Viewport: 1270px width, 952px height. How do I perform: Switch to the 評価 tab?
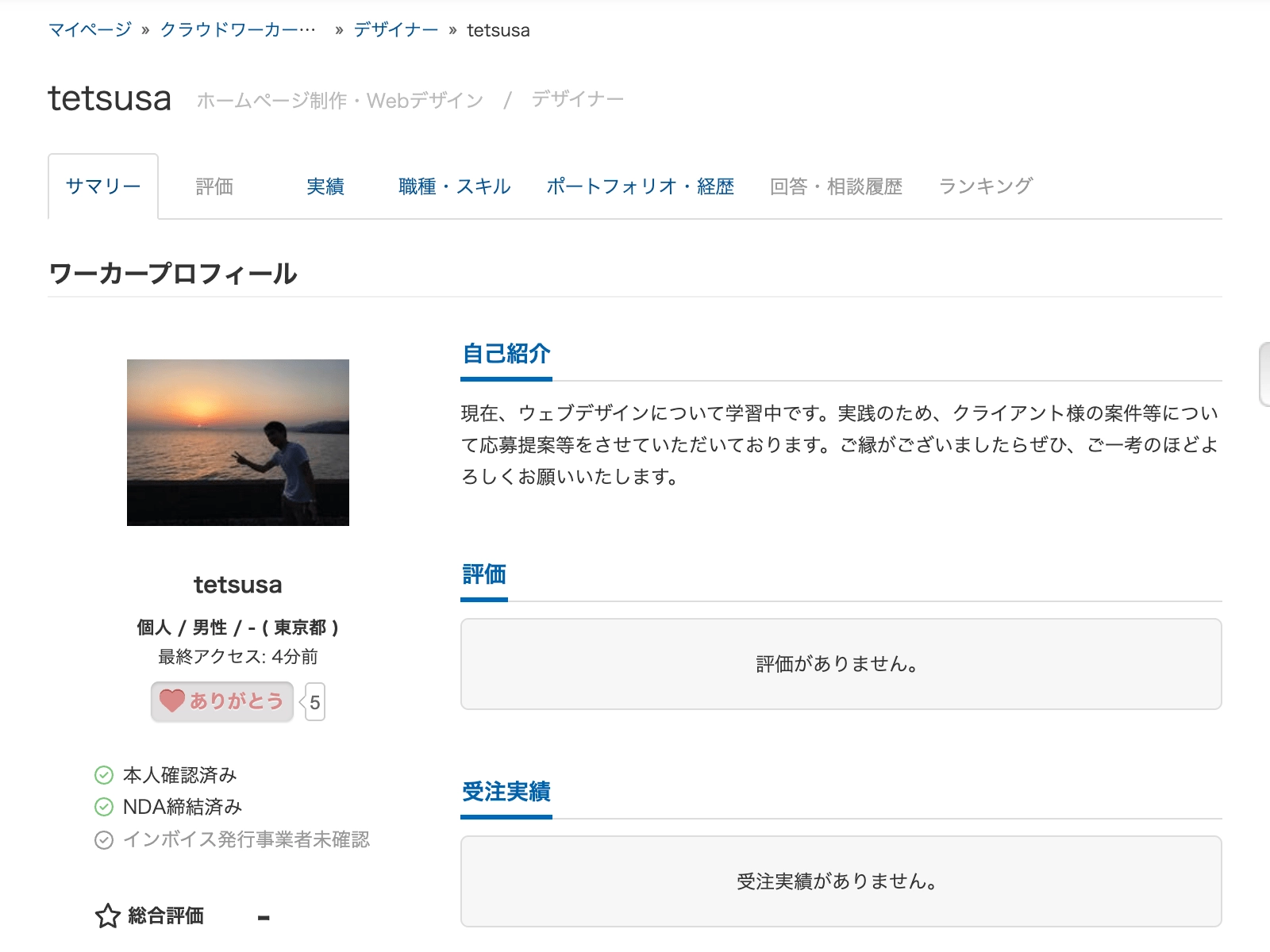214,186
